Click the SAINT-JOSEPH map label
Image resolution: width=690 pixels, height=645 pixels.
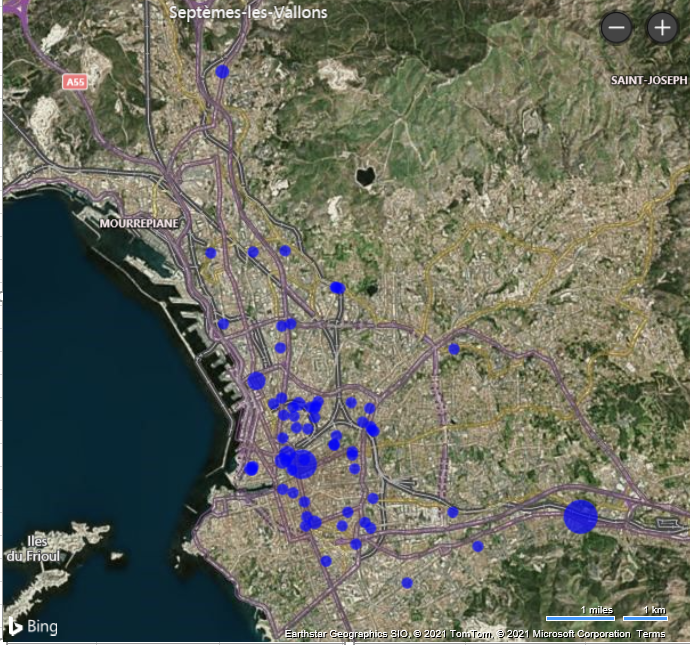click(x=649, y=80)
